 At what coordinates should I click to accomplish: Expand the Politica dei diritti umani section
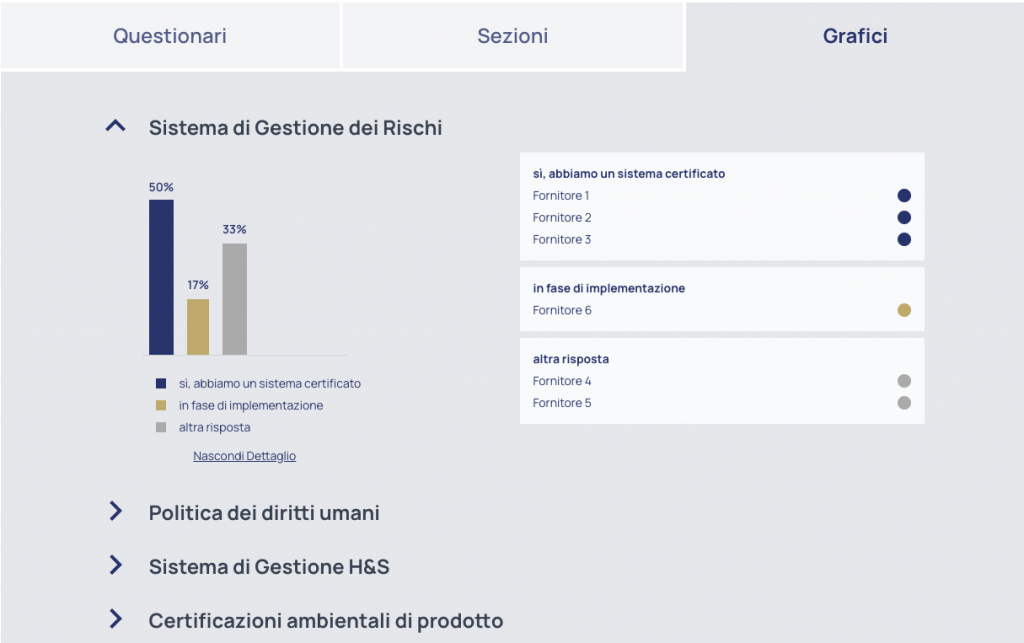(116, 511)
